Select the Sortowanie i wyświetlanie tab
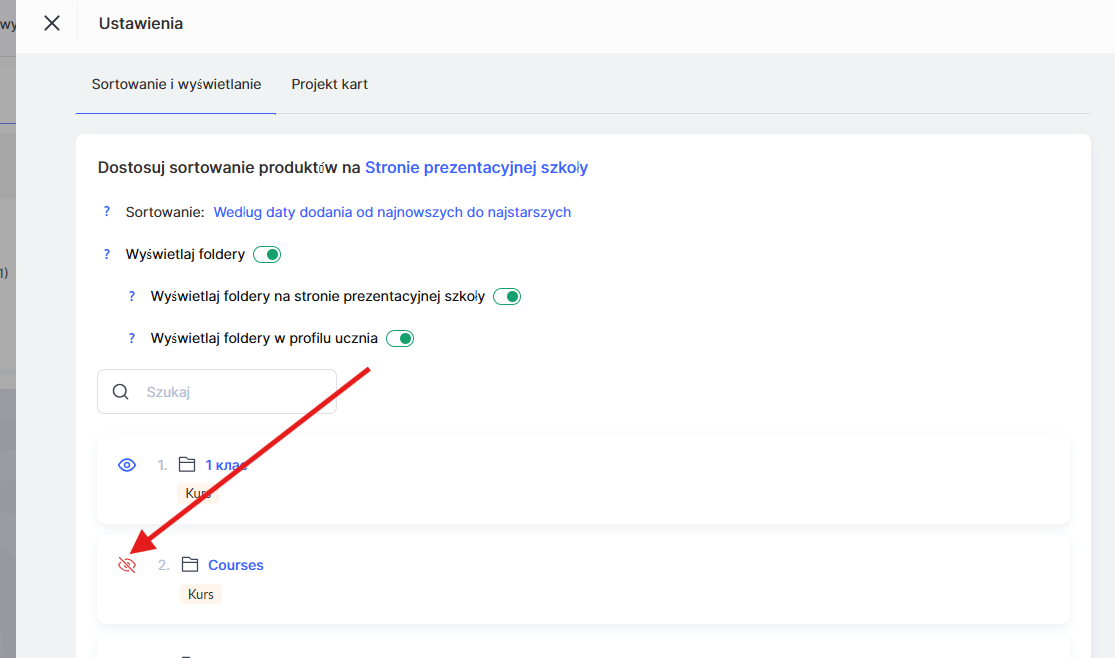 coord(176,84)
